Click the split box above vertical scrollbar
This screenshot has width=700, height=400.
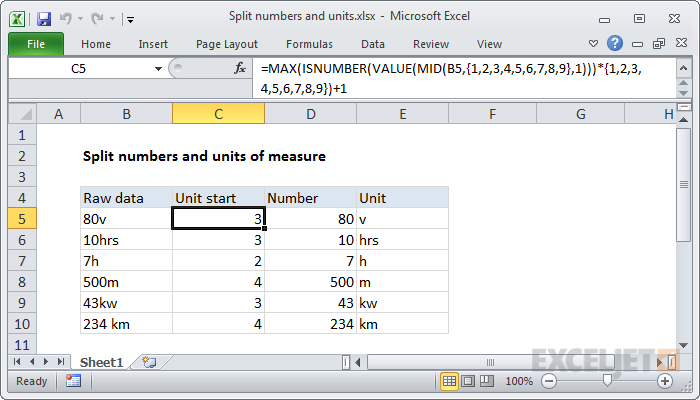(x=683, y=107)
